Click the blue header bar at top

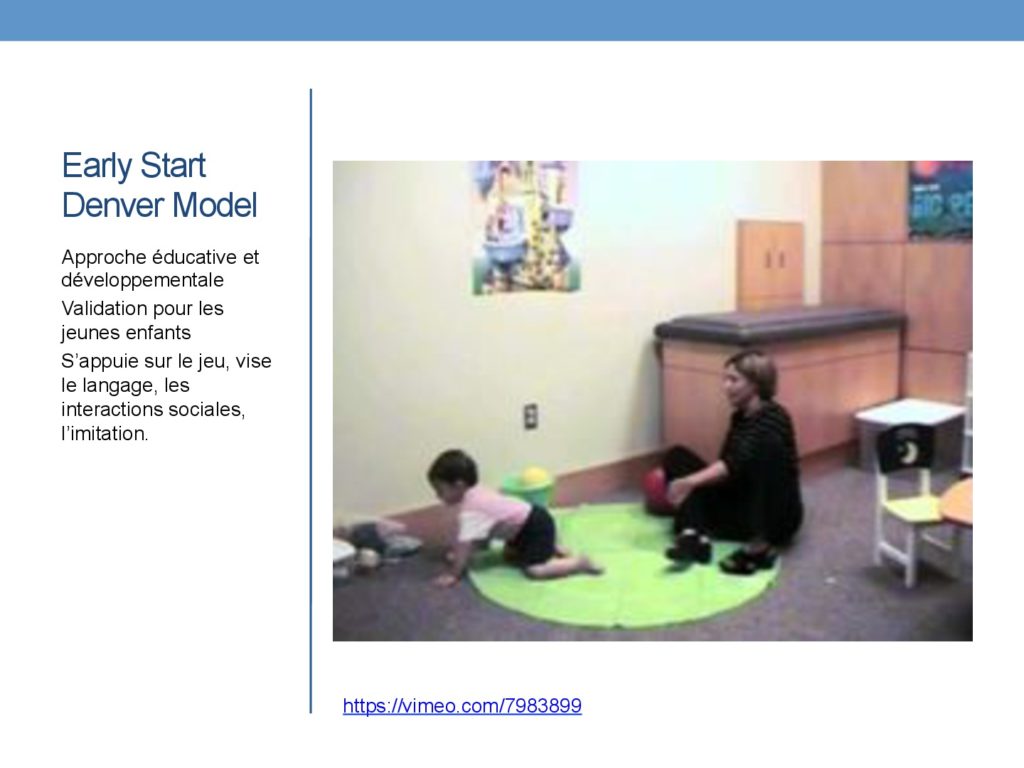coord(512,20)
